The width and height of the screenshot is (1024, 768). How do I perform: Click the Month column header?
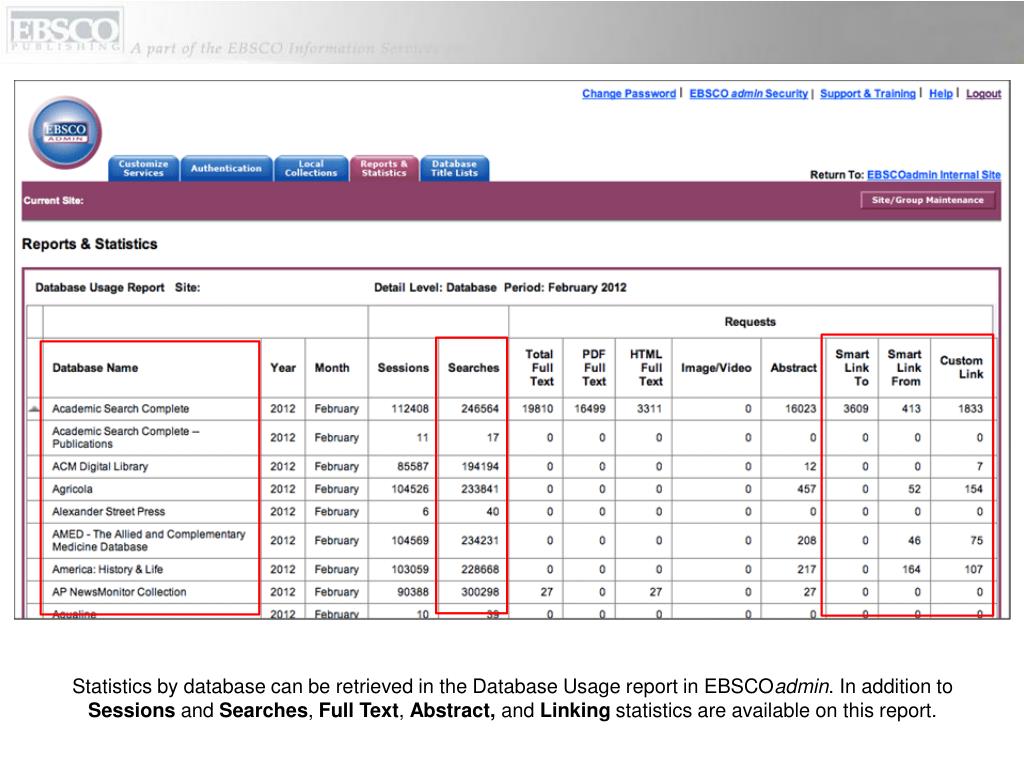[332, 368]
